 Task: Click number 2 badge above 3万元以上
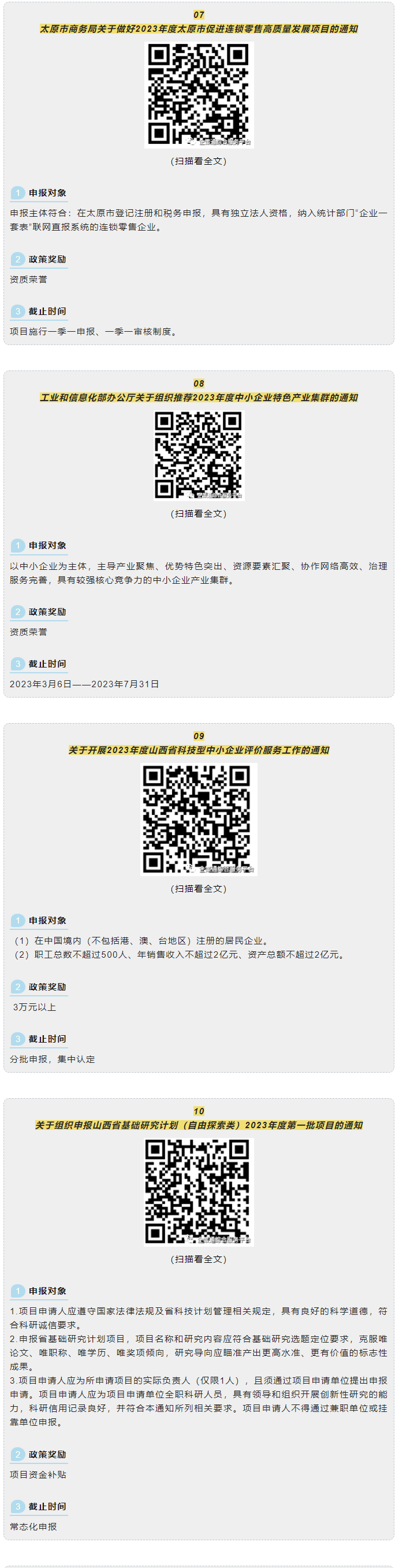[x=18, y=987]
